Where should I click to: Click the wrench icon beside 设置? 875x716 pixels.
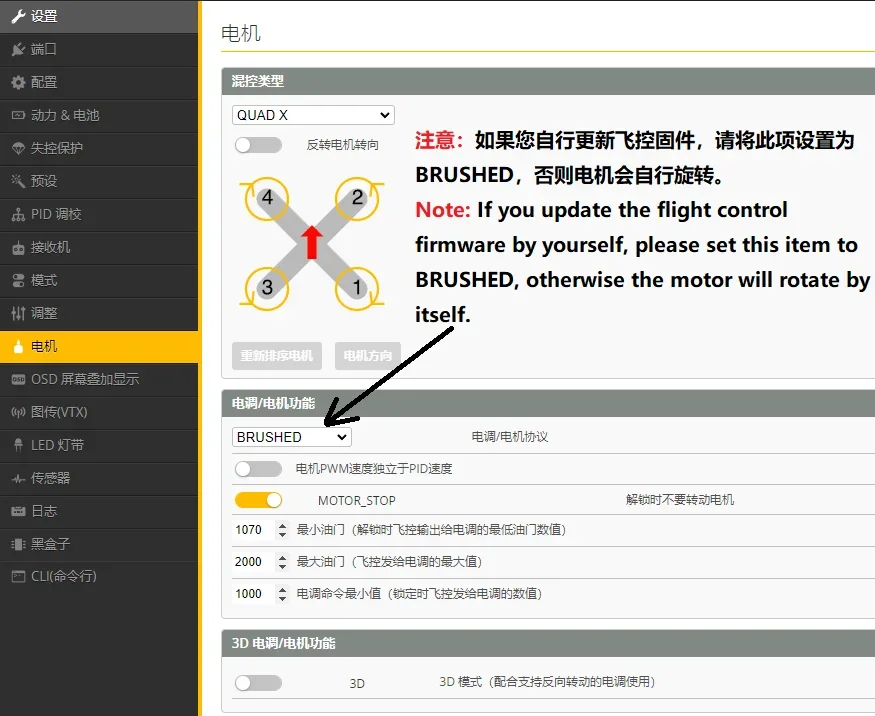click(18, 16)
